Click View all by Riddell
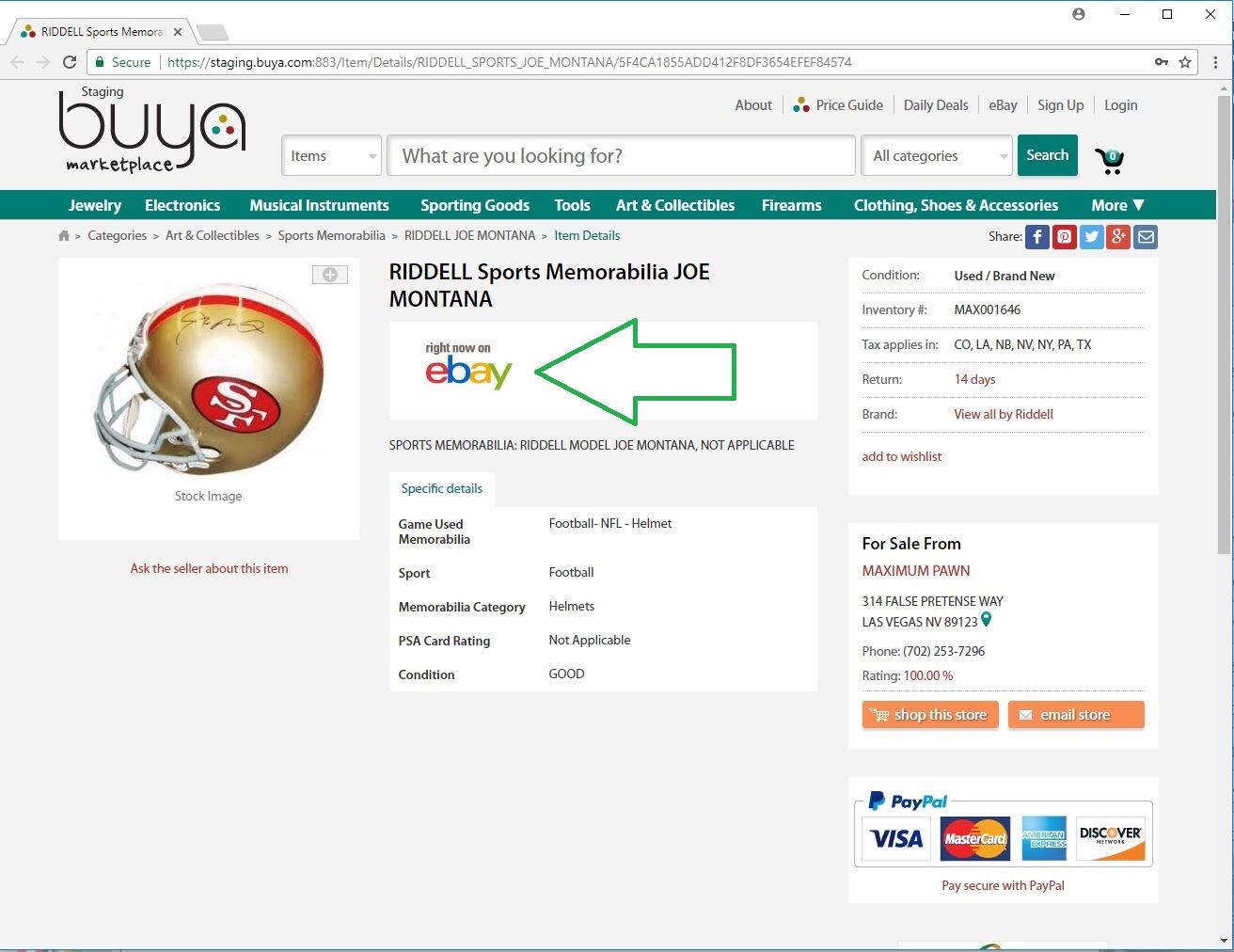This screenshot has width=1234, height=952. click(x=1003, y=415)
